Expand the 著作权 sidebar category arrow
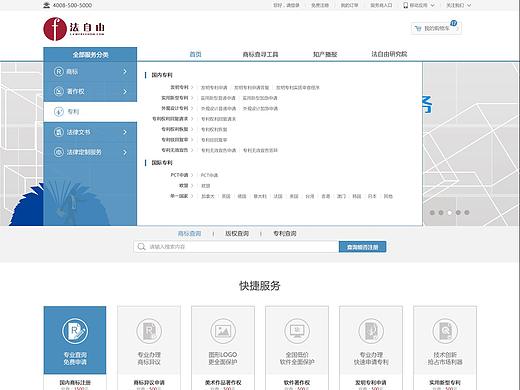The image size is (520, 390). [125, 91]
